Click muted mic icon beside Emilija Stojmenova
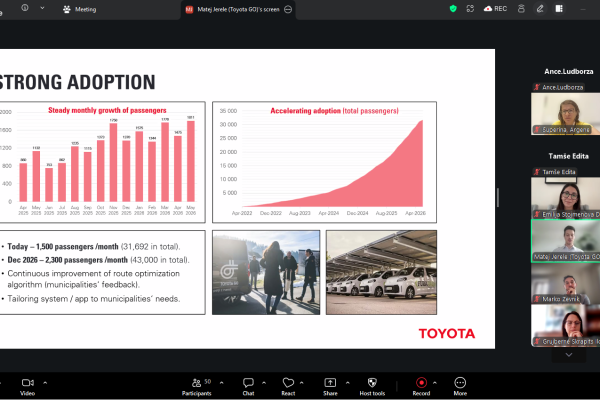Viewport: 600px width, 400px height. pyautogui.click(x=537, y=214)
